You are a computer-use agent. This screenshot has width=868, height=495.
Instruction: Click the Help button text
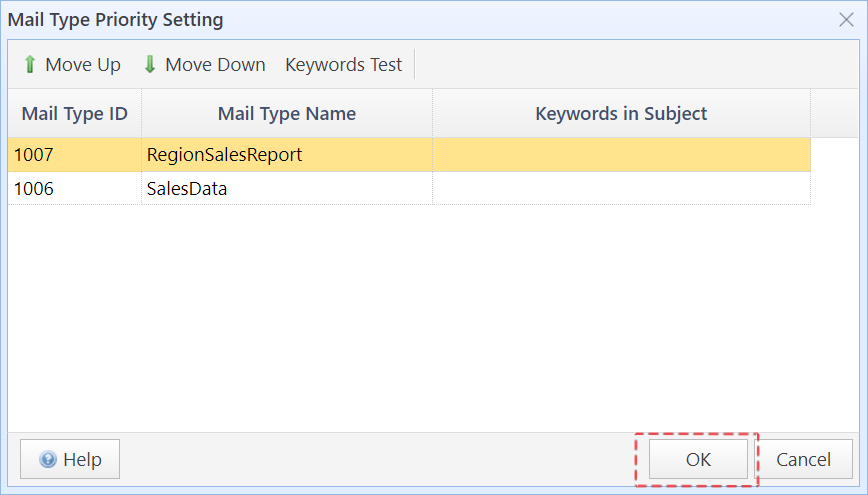[x=82, y=460]
